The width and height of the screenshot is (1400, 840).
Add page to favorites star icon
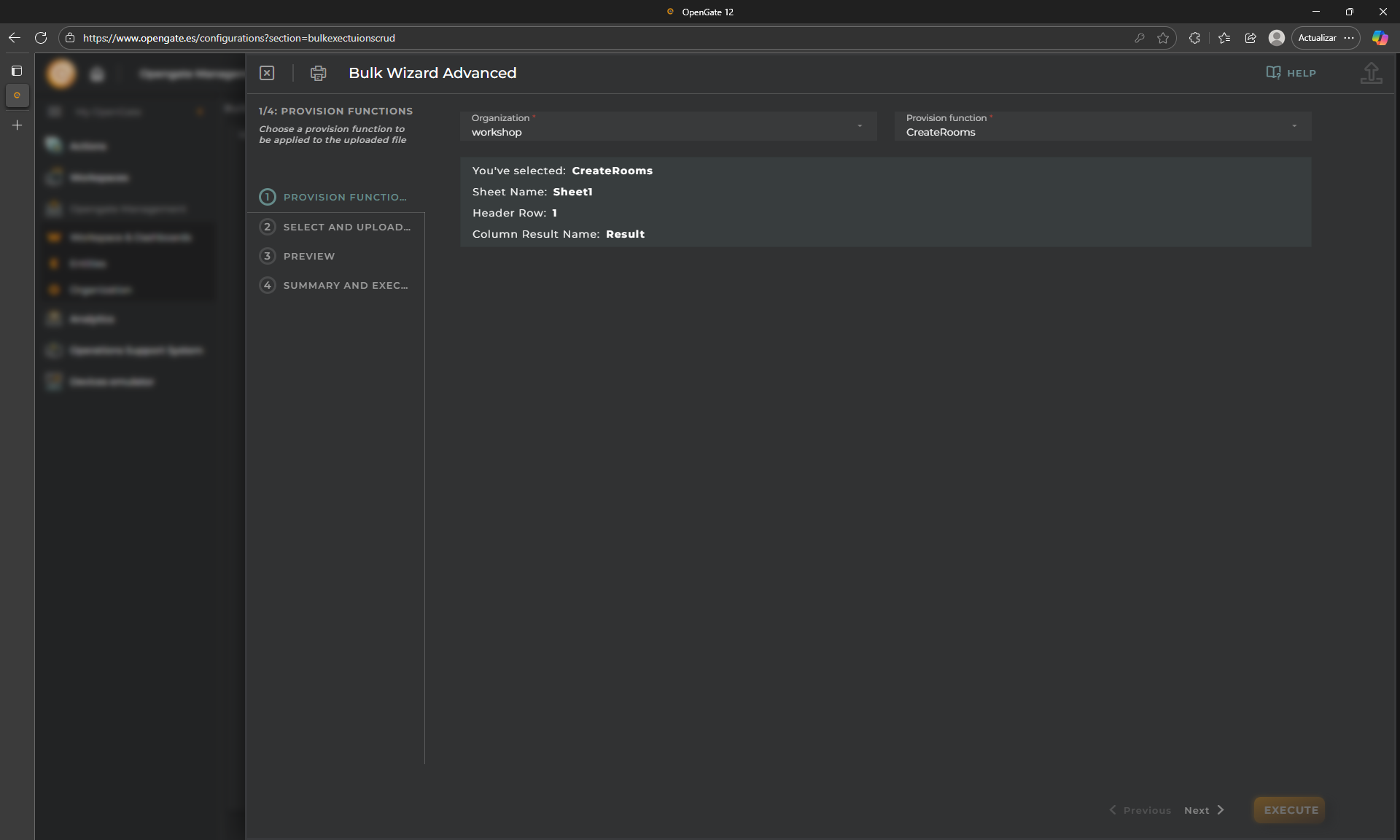(x=1163, y=38)
